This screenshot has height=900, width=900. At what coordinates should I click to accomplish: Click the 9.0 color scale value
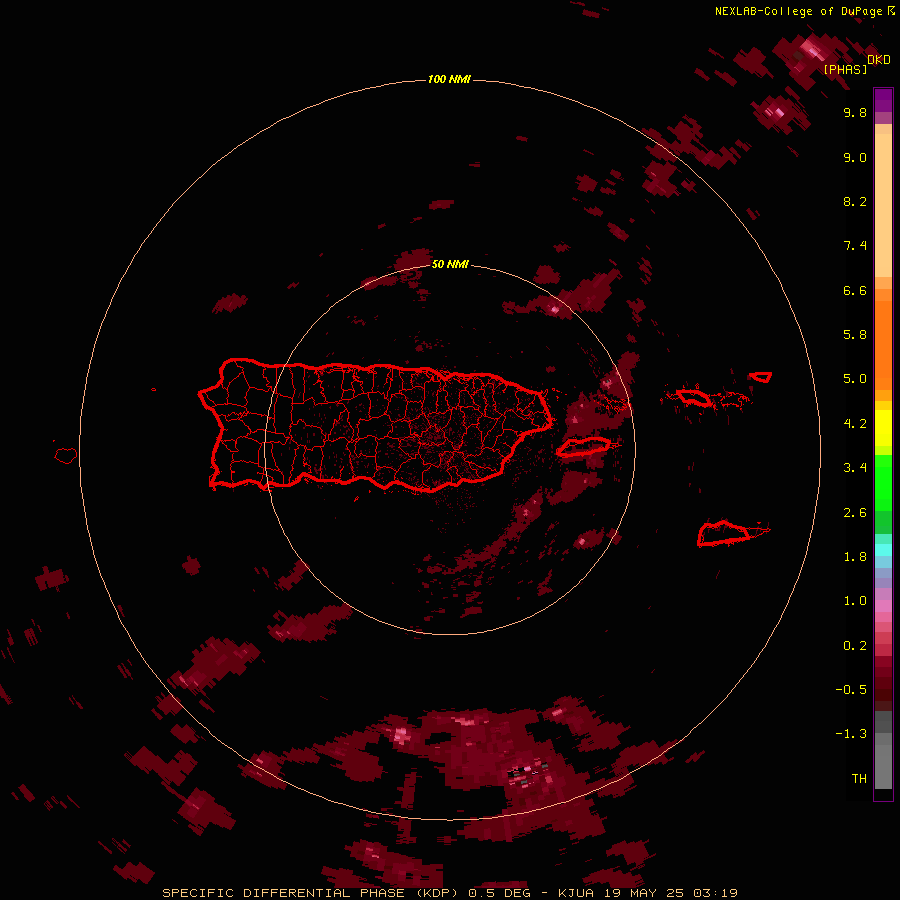pyautogui.click(x=855, y=157)
